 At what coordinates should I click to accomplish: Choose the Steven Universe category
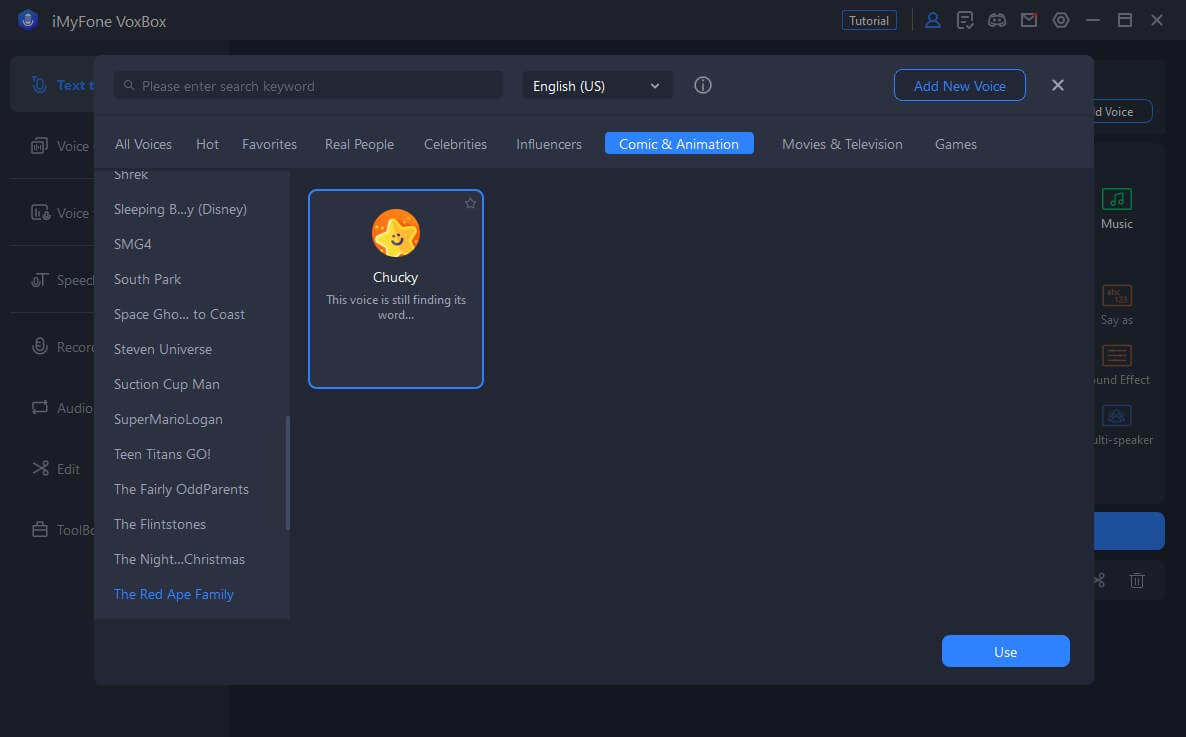pos(163,349)
